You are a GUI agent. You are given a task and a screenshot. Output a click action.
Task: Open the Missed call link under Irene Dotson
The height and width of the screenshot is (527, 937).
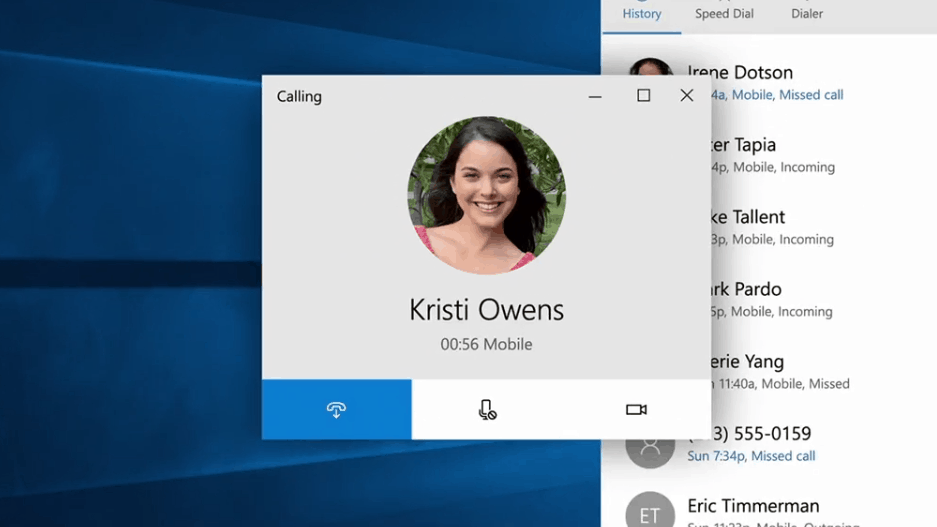click(811, 95)
